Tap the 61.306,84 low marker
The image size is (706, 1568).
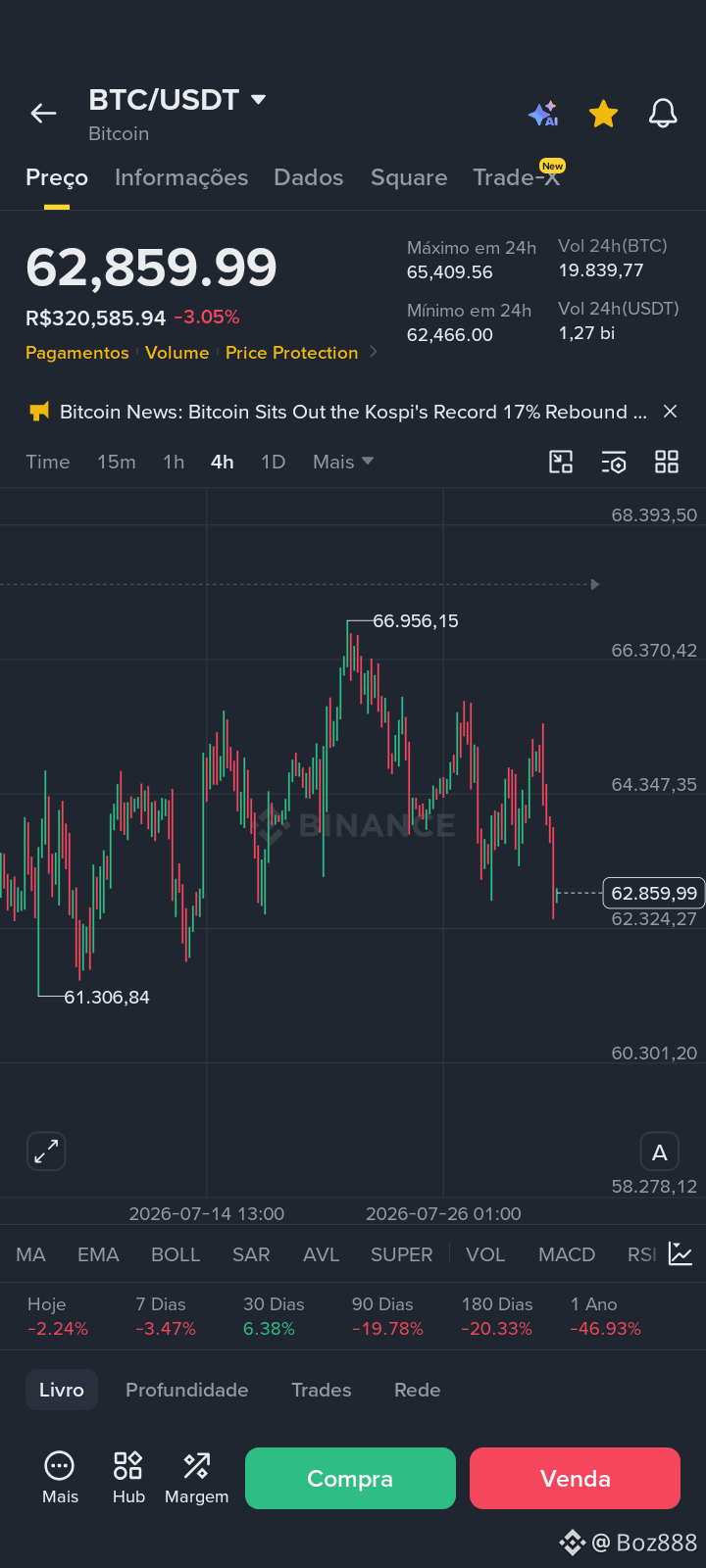click(x=107, y=998)
